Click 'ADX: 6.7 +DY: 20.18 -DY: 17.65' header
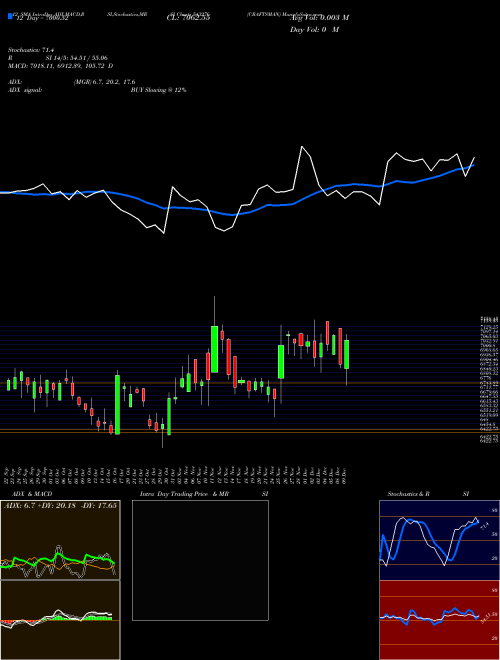 tap(60, 505)
